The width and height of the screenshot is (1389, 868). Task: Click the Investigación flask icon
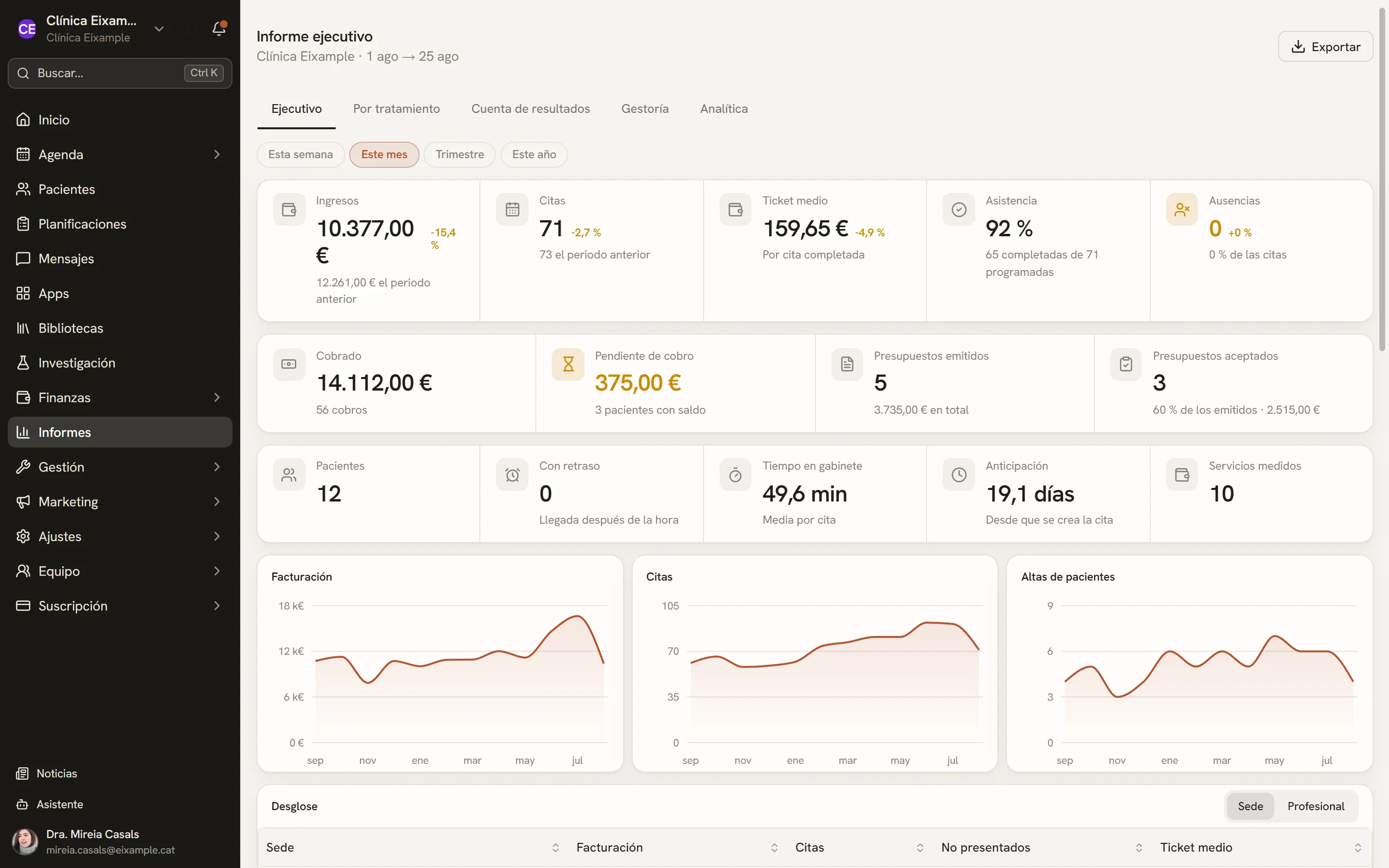pyautogui.click(x=23, y=363)
